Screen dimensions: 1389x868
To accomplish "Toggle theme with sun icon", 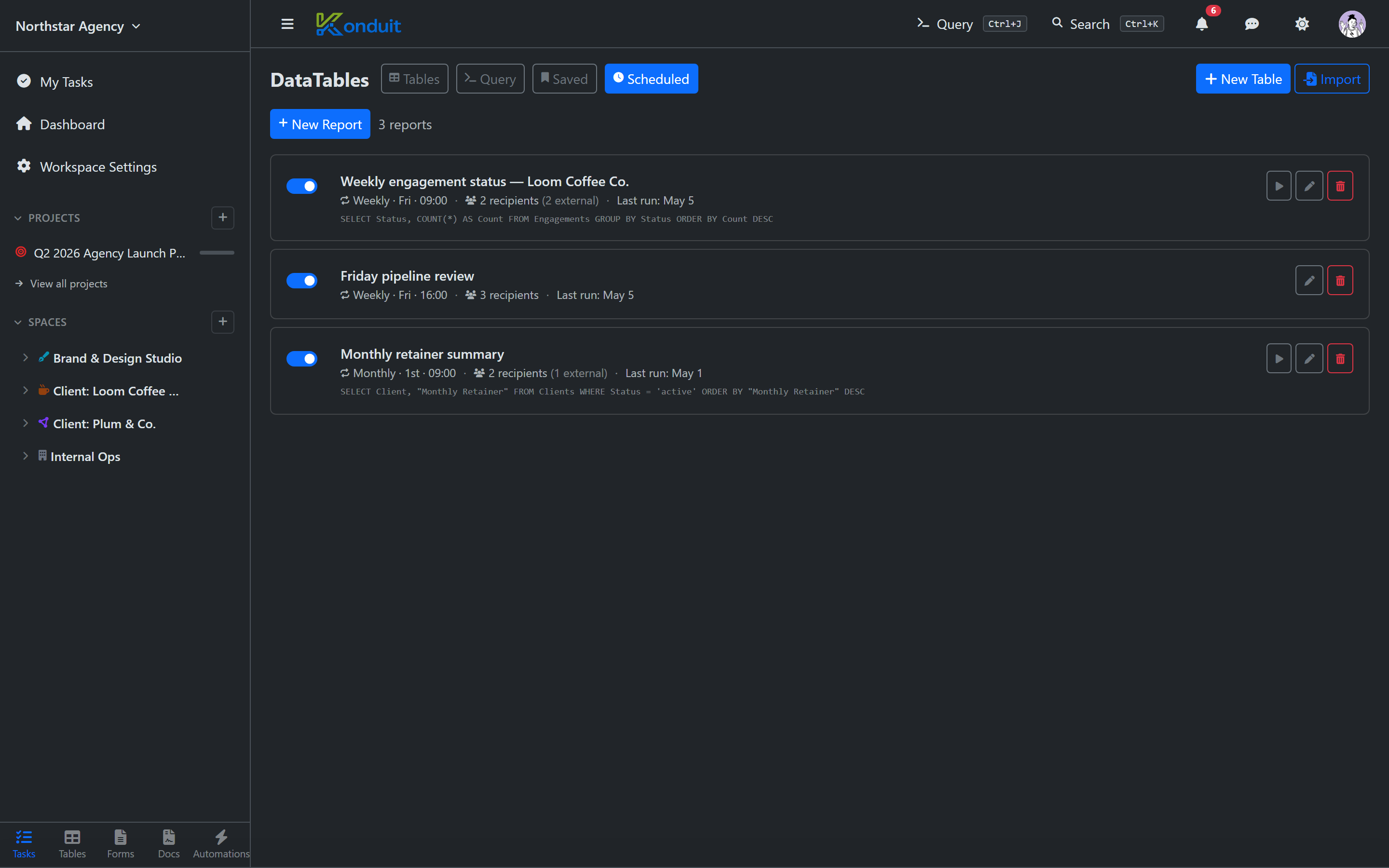I will point(1302,24).
